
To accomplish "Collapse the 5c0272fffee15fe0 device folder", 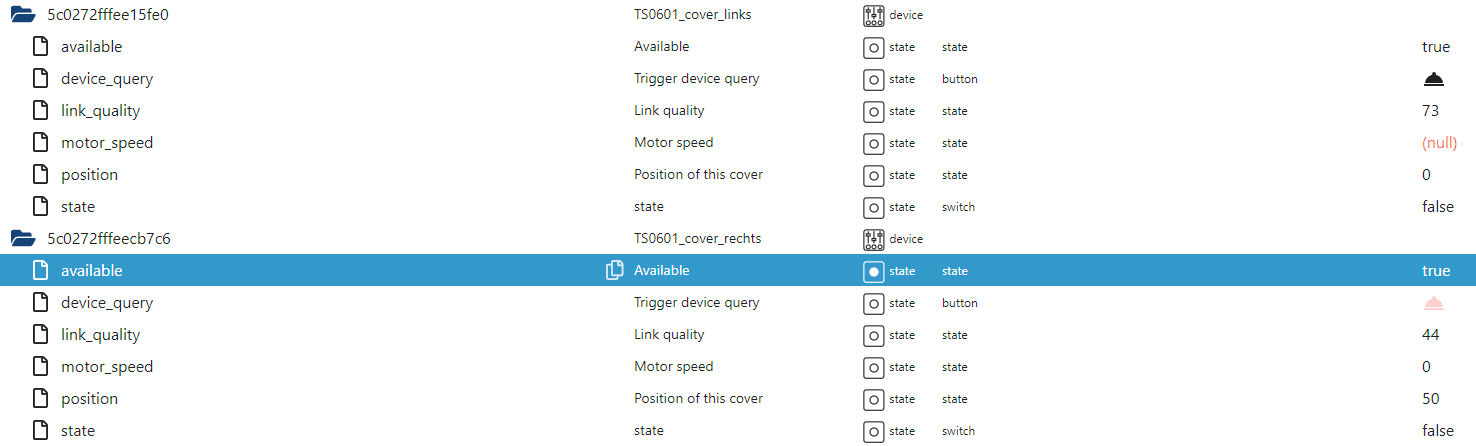I will pyautogui.click(x=22, y=15).
